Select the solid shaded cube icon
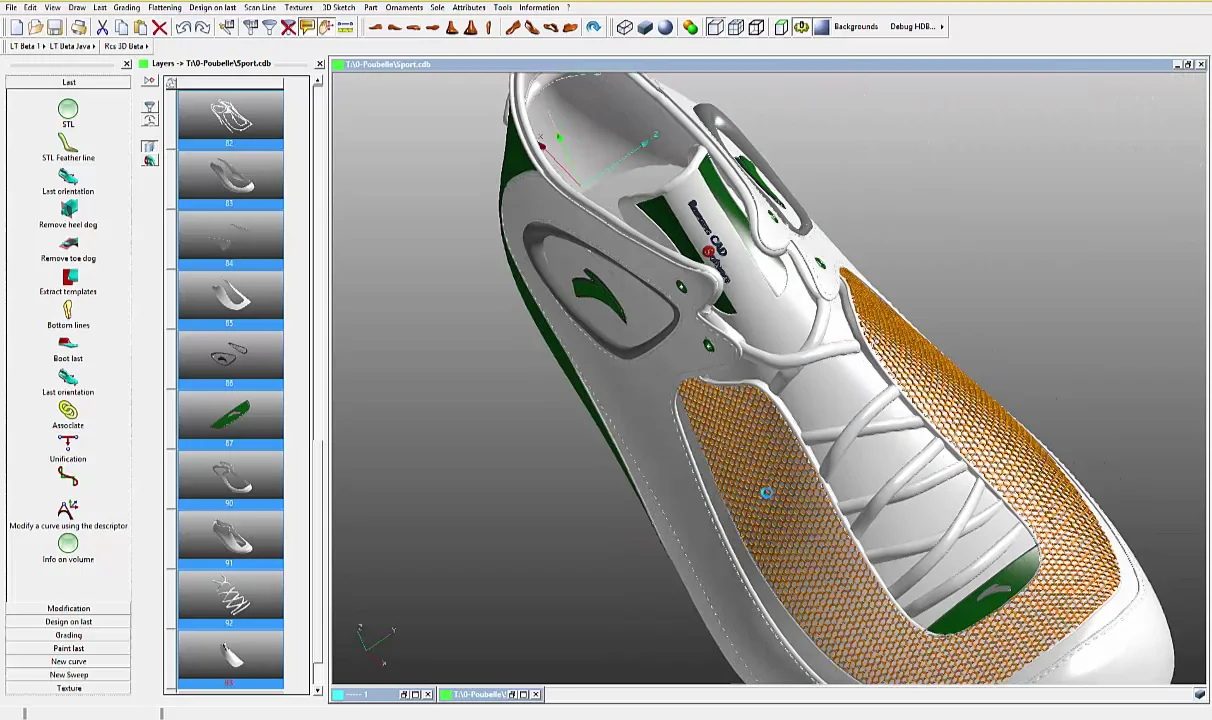The height and width of the screenshot is (720, 1212). (x=645, y=27)
